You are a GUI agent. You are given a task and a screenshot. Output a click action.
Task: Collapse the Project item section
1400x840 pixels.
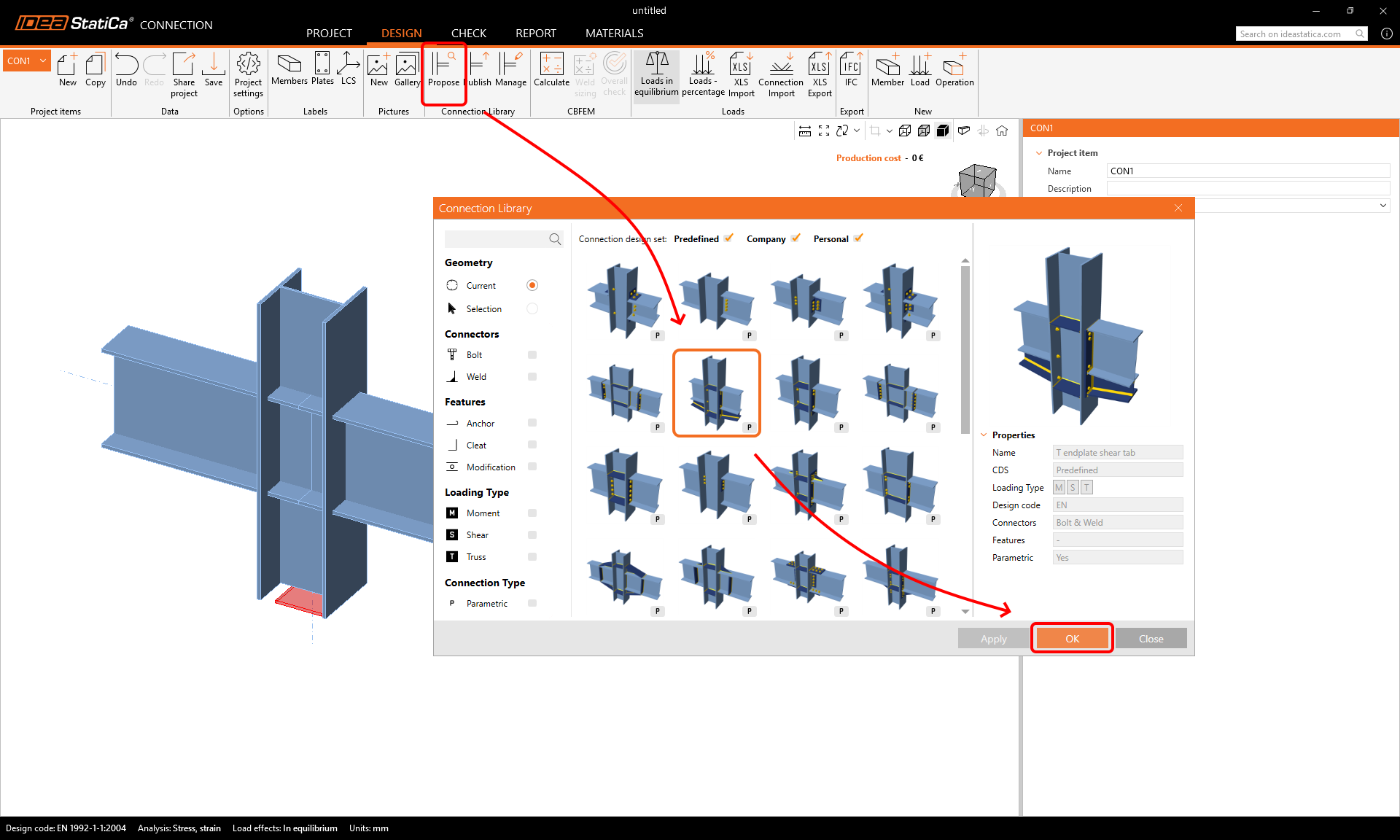(1039, 153)
